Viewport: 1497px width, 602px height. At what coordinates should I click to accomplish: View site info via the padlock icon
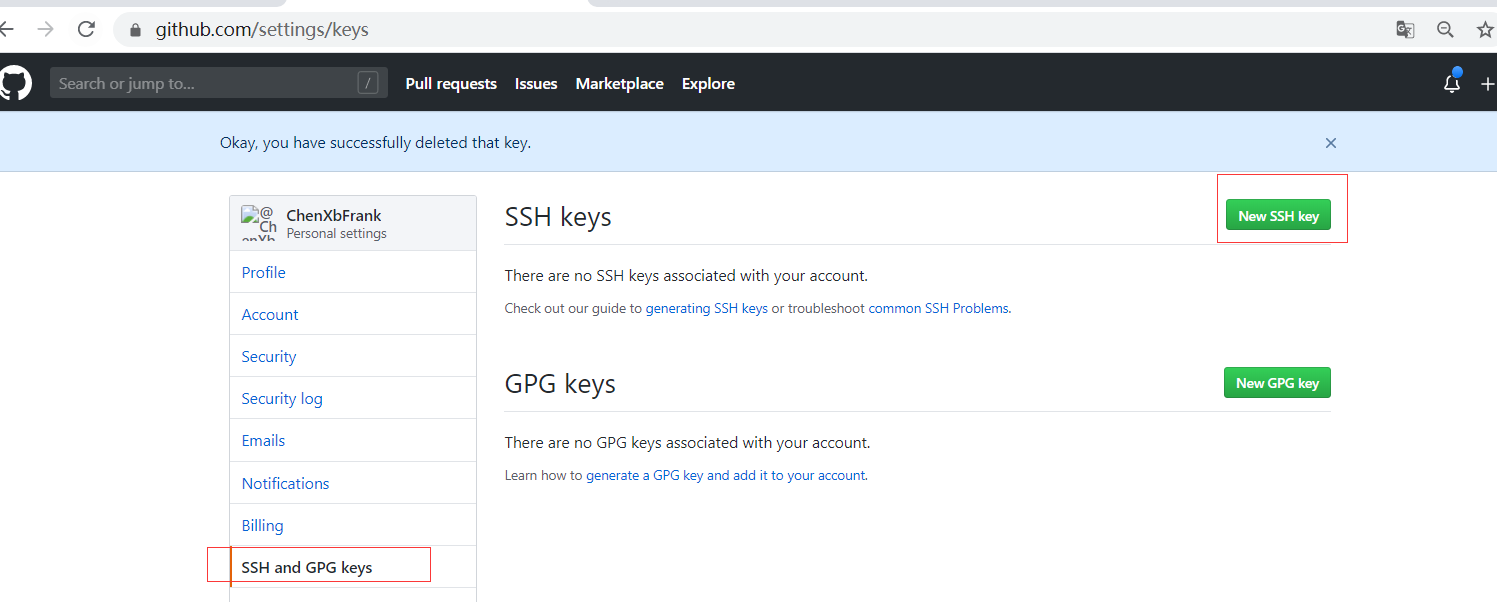(135, 30)
